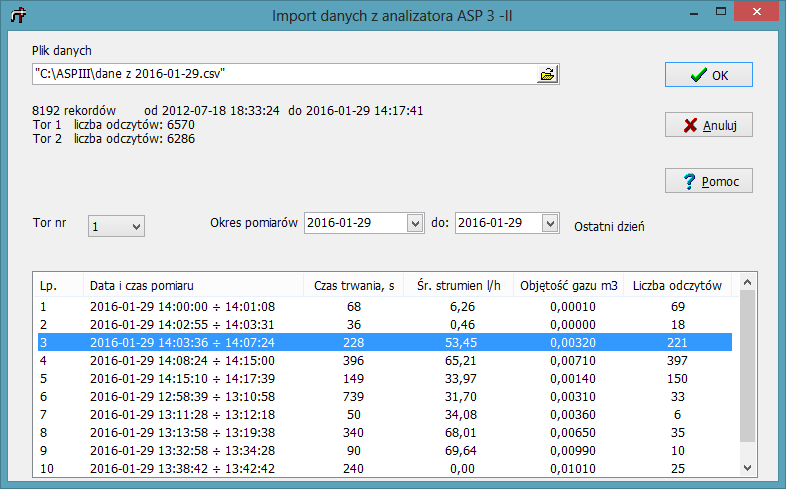Click duration value 739 in row 6
The image size is (786, 489).
pos(353,397)
